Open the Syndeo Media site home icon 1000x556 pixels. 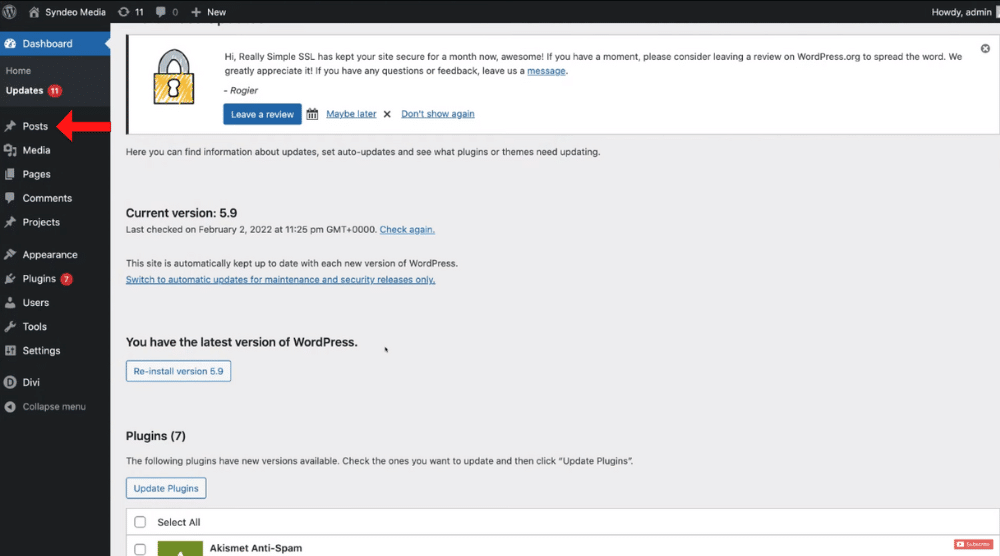tap(34, 11)
